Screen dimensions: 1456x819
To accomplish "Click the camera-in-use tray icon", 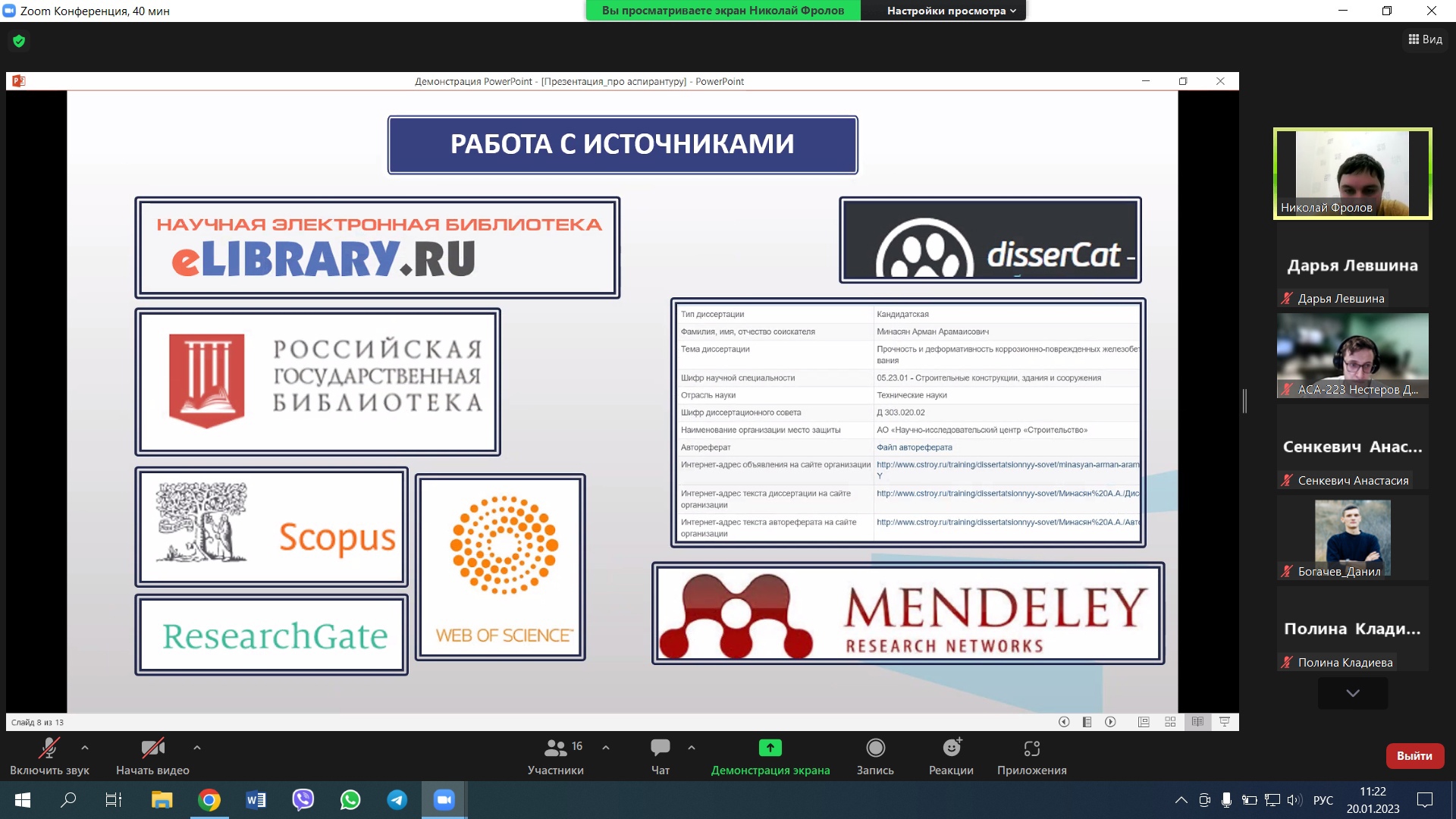I will click(1204, 800).
